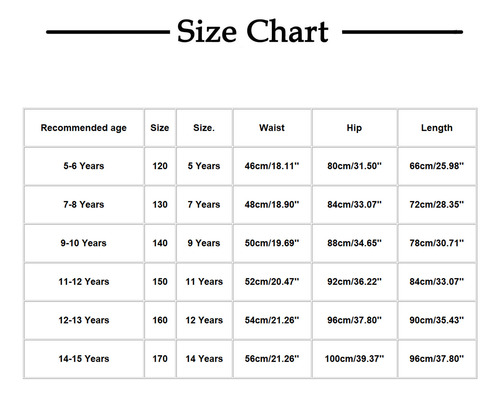
Task: Select waist value 50cm/19.69"
Action: point(272,243)
